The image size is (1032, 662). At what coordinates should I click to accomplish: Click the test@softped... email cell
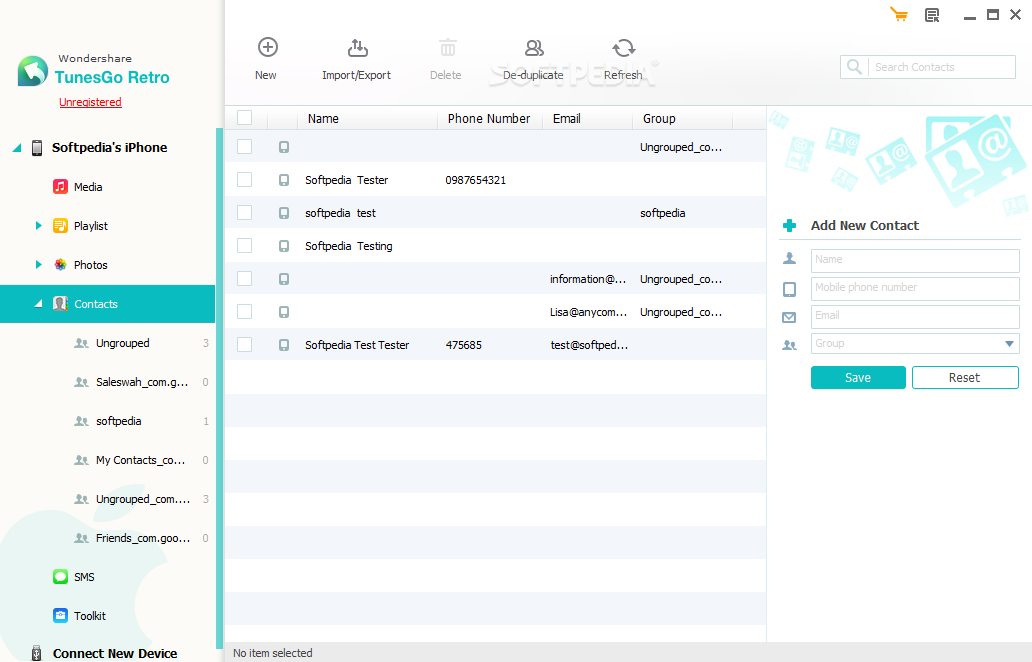[589, 345]
